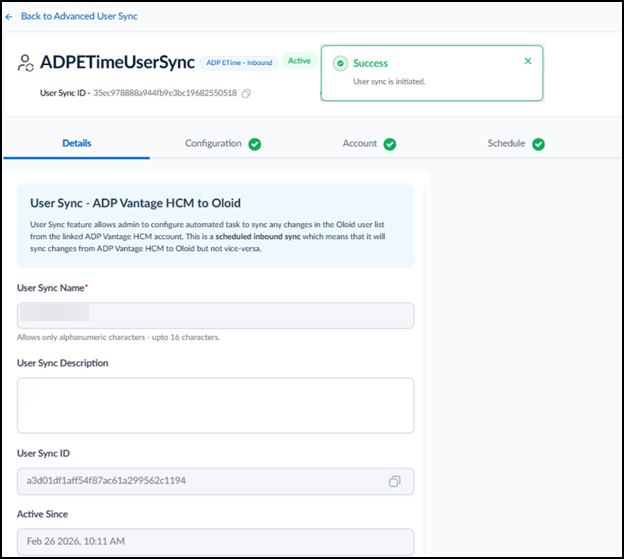The image size is (624, 559).
Task: Click the back arrow icon
Action: [9, 17]
